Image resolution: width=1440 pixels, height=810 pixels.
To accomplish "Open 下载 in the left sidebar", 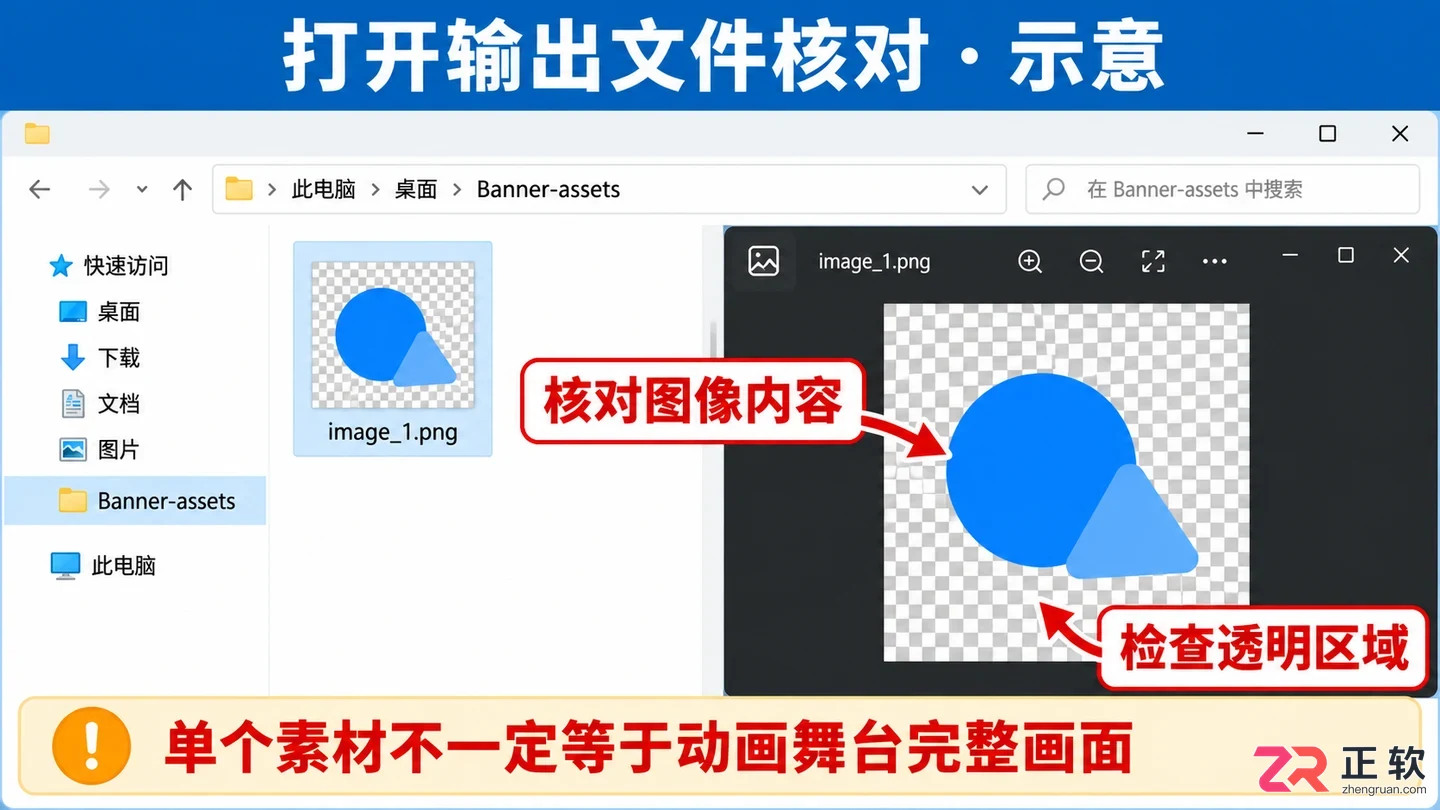I will click(99, 357).
